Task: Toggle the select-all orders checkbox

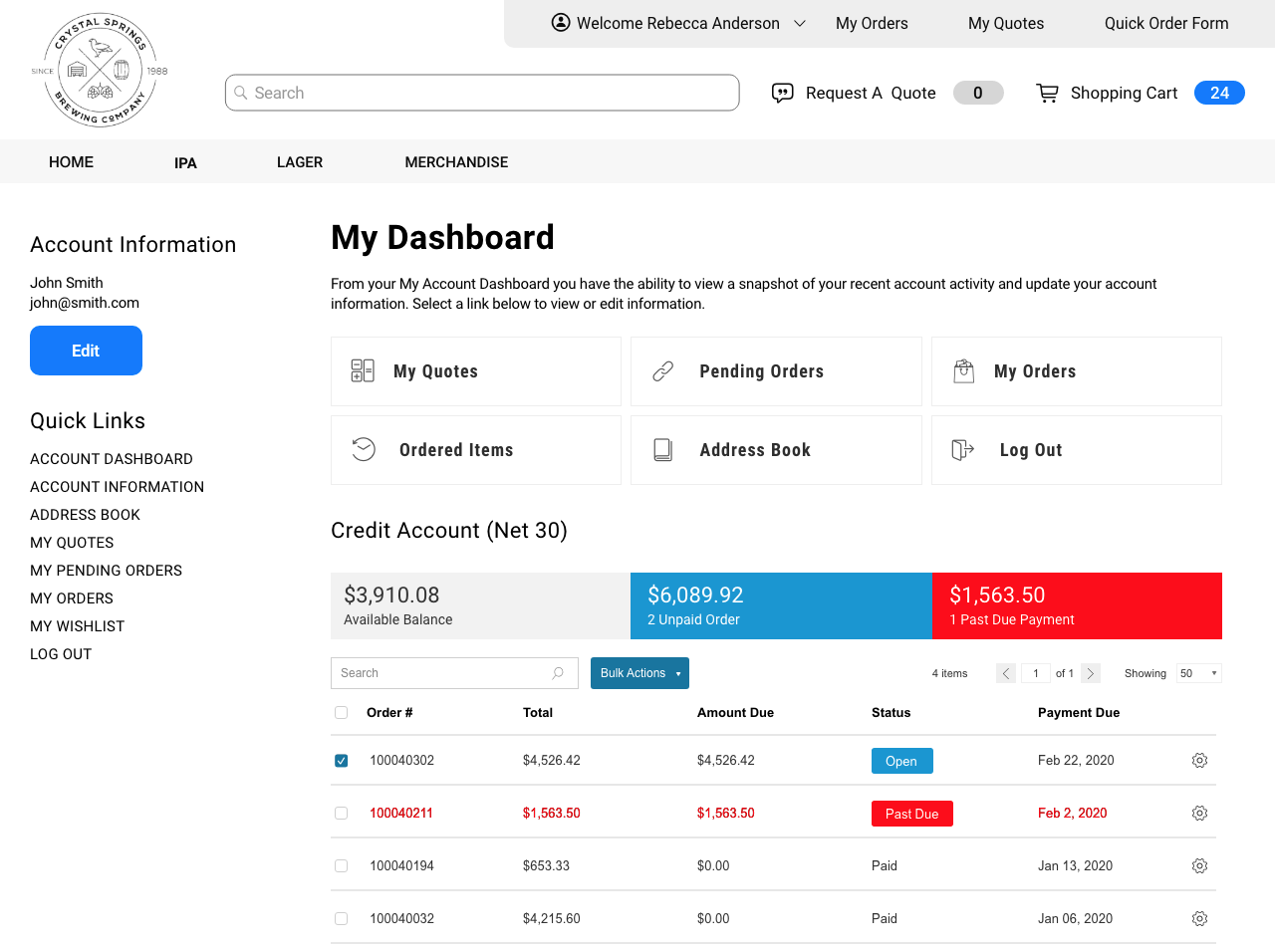Action: (x=342, y=713)
